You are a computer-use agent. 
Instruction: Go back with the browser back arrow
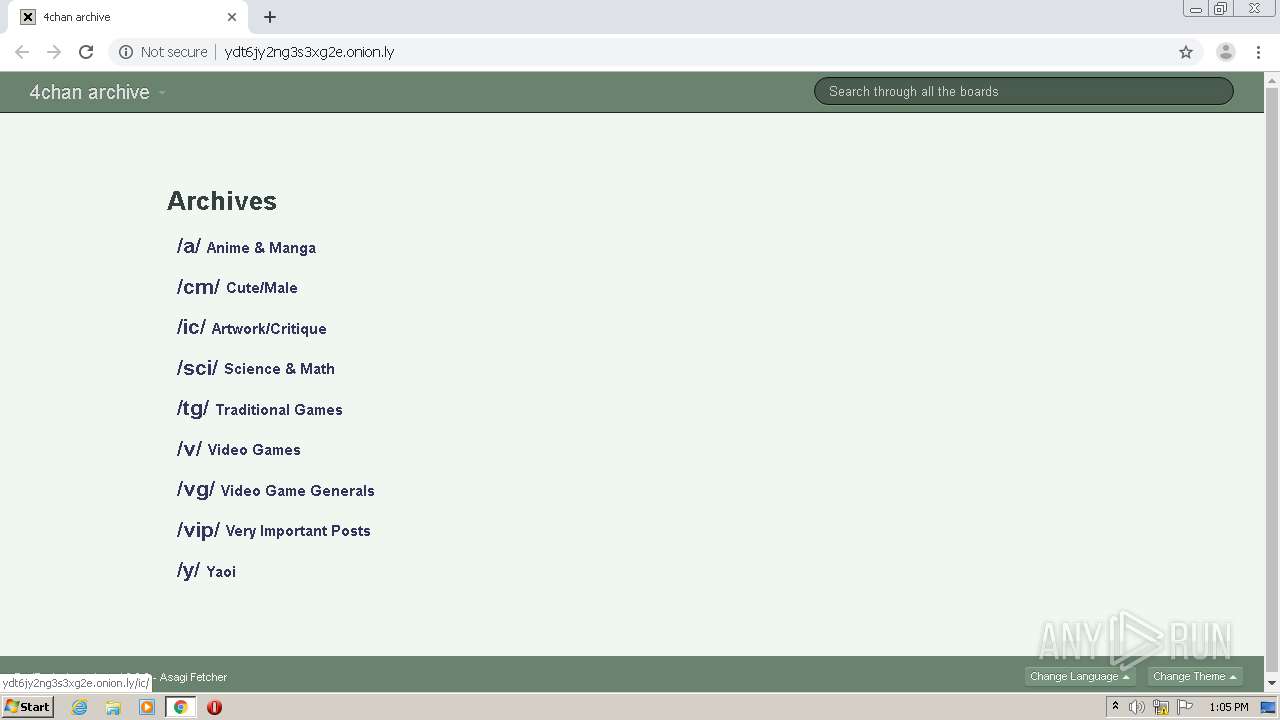coord(22,52)
